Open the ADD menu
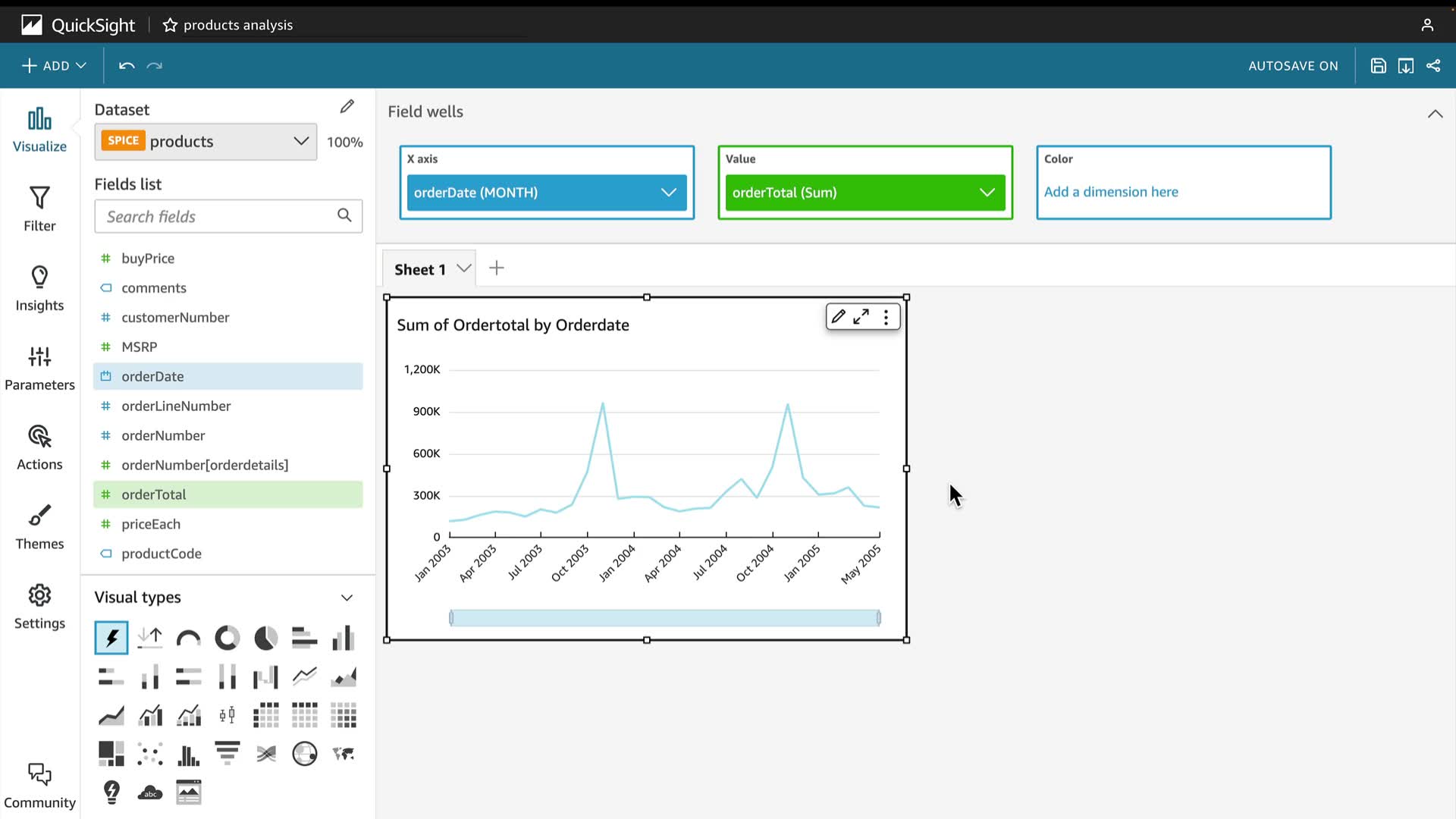The image size is (1456, 819). click(x=54, y=66)
